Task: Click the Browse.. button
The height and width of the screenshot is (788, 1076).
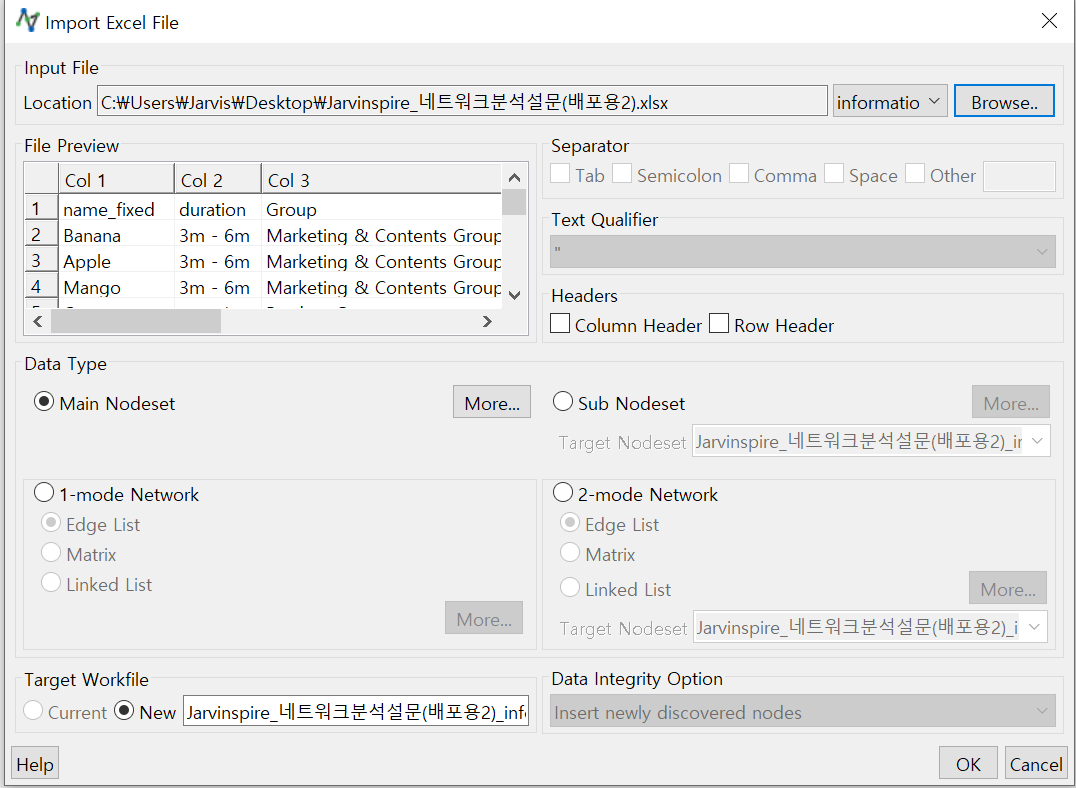Action: (1004, 101)
